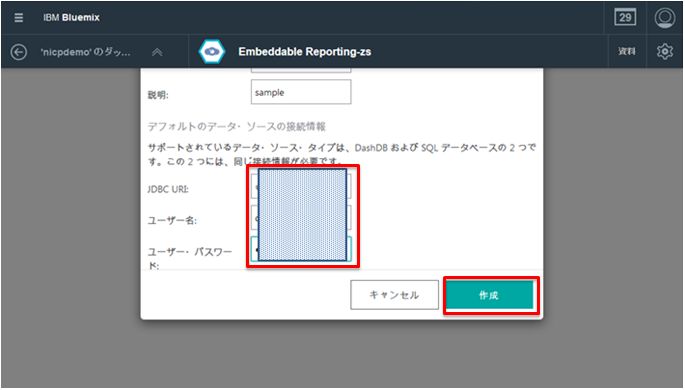Click the ユーザー名 label
The image size is (685, 390).
(x=172, y=220)
